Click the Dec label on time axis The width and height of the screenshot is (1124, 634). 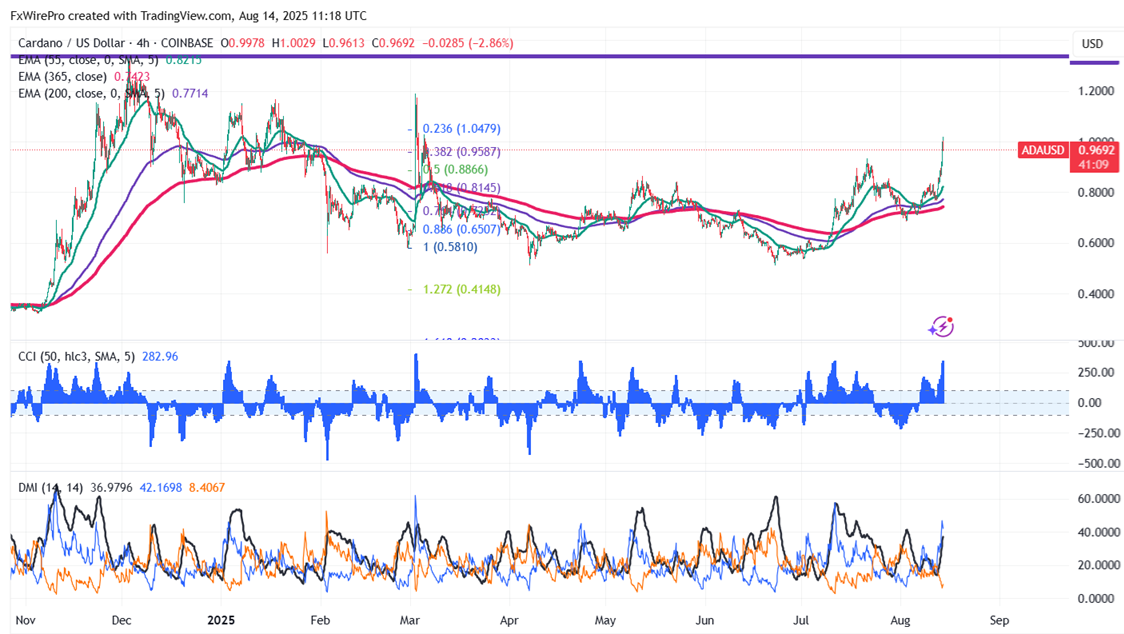click(122, 620)
